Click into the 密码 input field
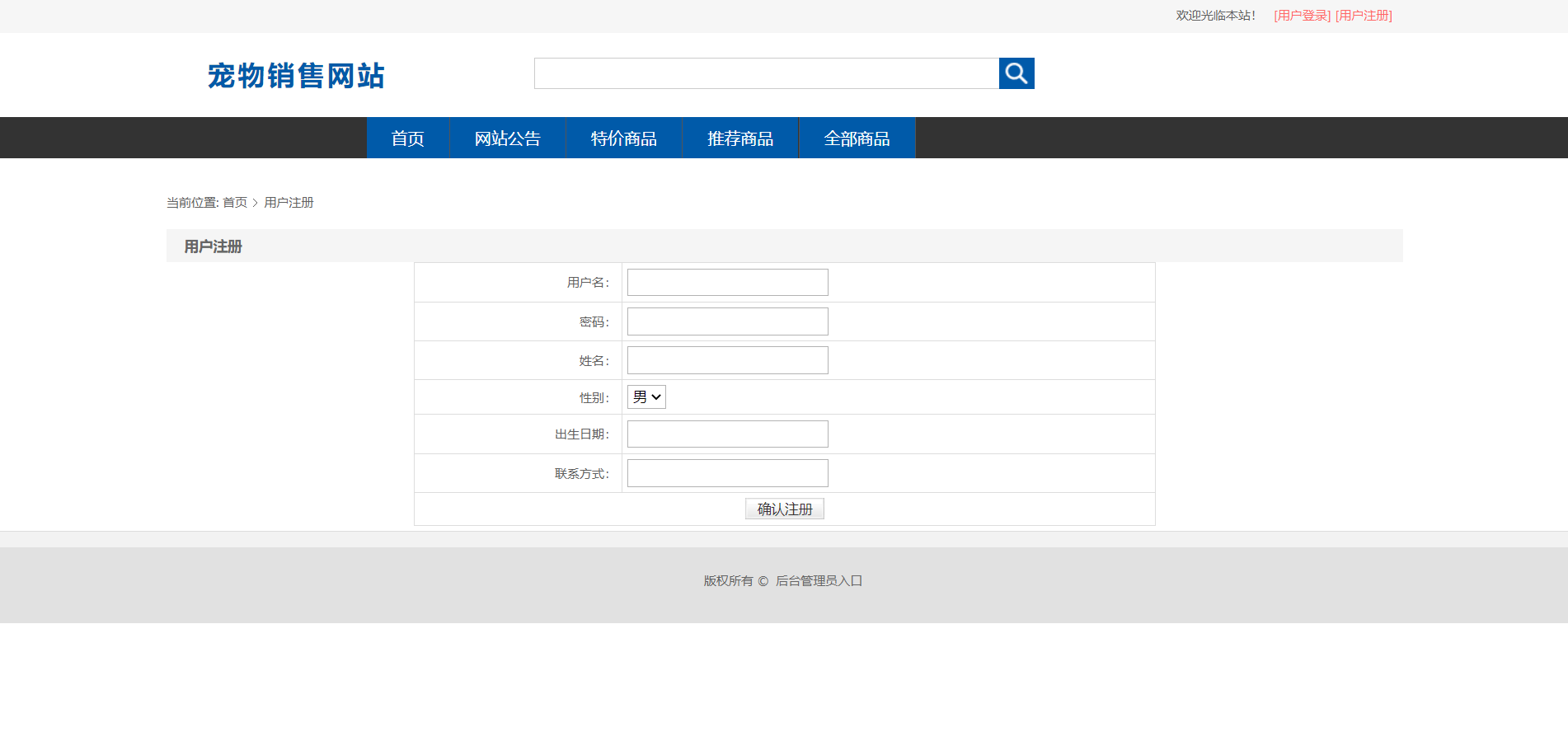1568x746 pixels. 727,321
